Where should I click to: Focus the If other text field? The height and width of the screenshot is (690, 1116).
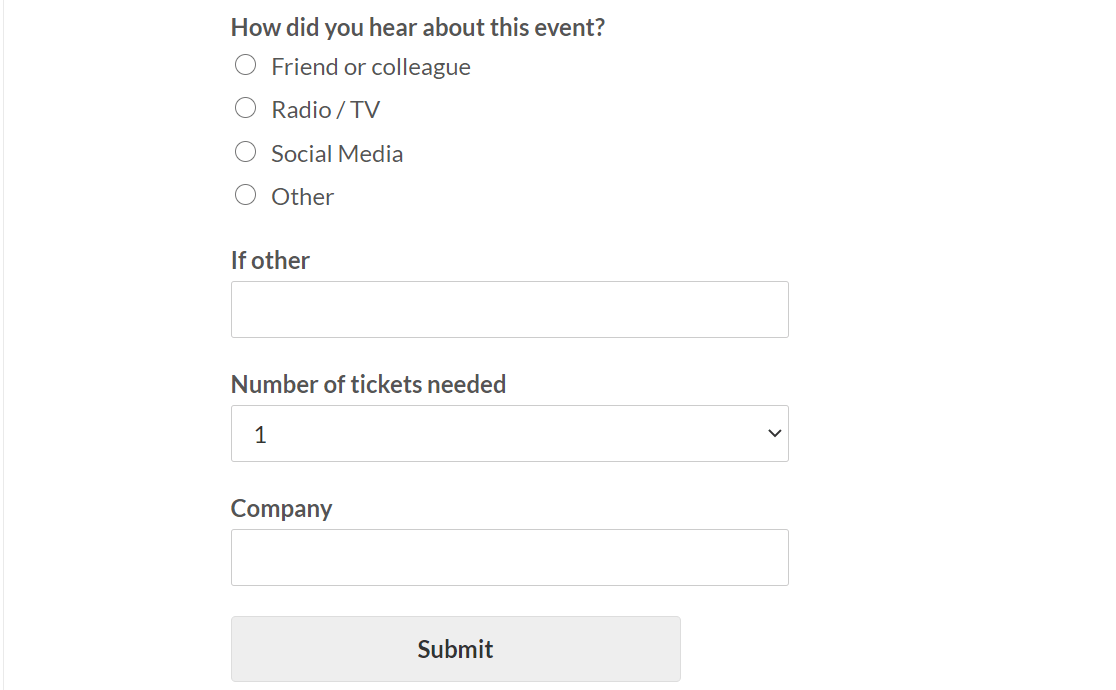pyautogui.click(x=509, y=309)
